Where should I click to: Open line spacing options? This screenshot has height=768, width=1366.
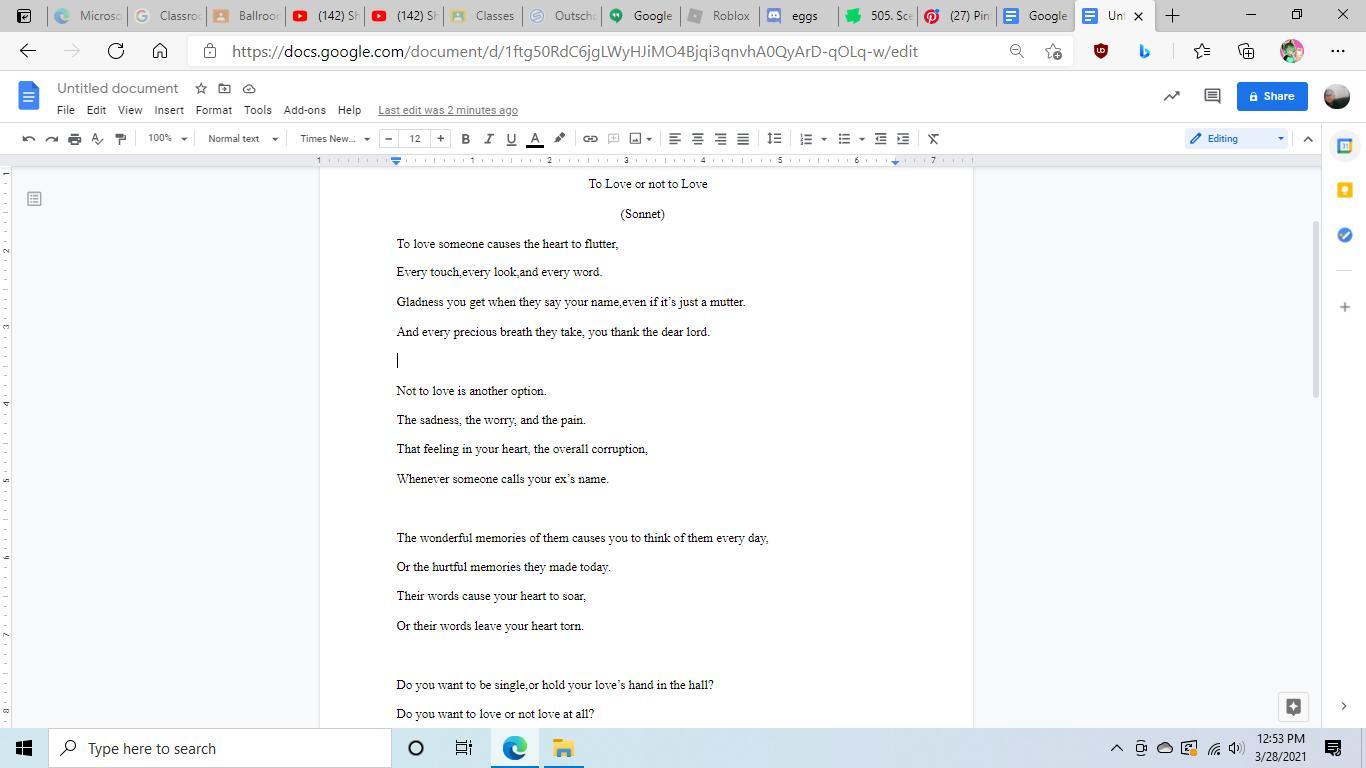(774, 139)
